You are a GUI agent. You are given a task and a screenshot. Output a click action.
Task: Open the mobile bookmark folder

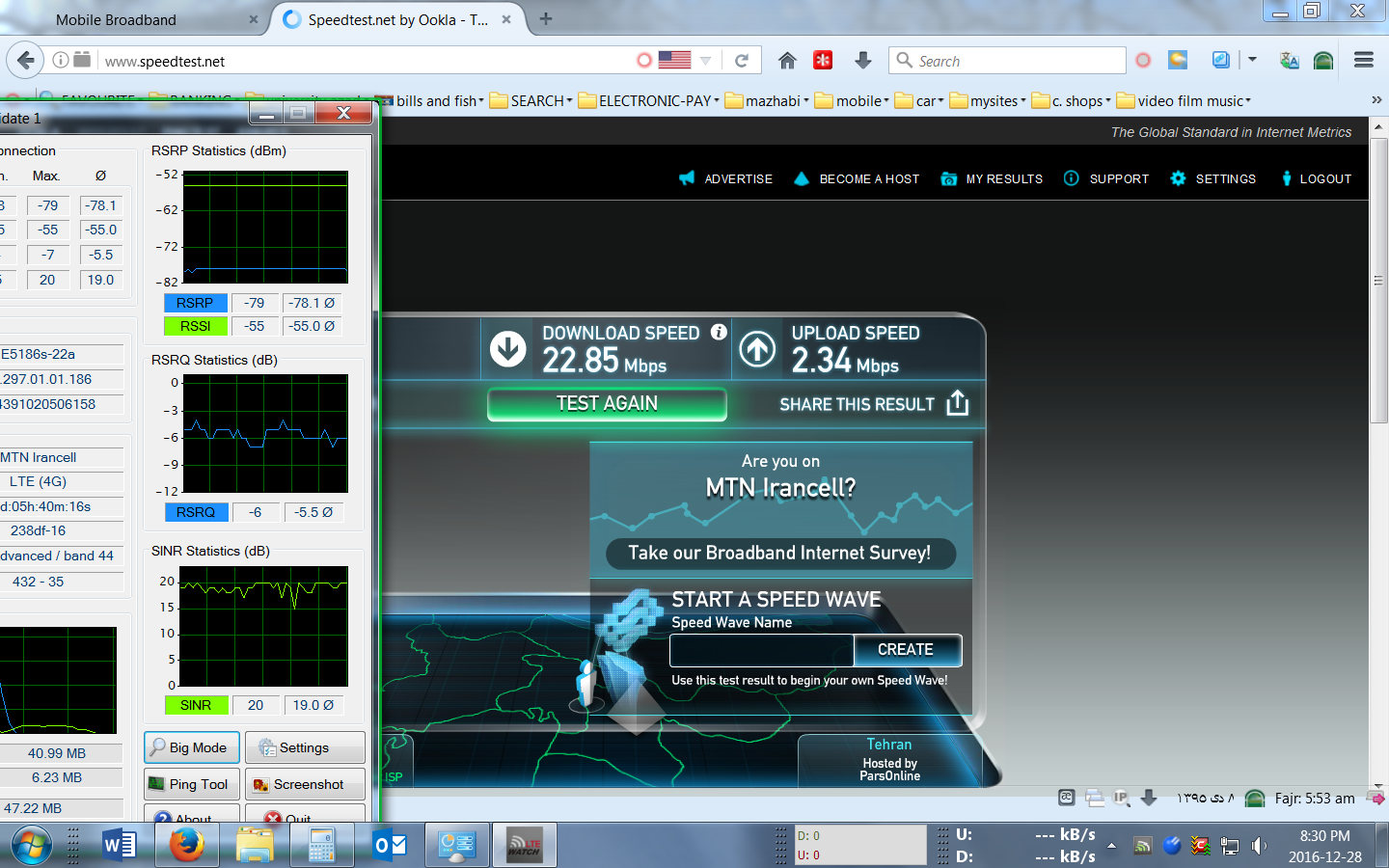click(852, 100)
